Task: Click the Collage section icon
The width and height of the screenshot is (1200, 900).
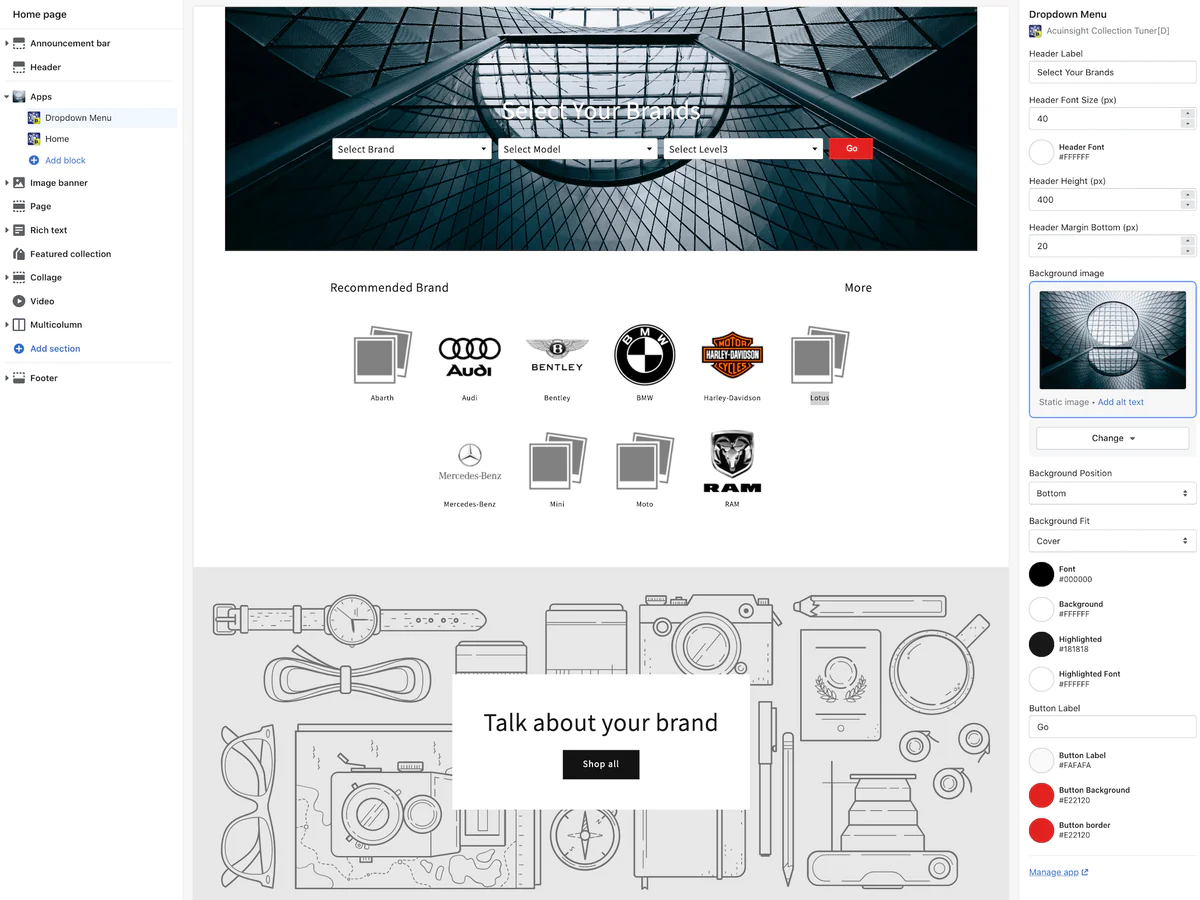Action: [19, 277]
